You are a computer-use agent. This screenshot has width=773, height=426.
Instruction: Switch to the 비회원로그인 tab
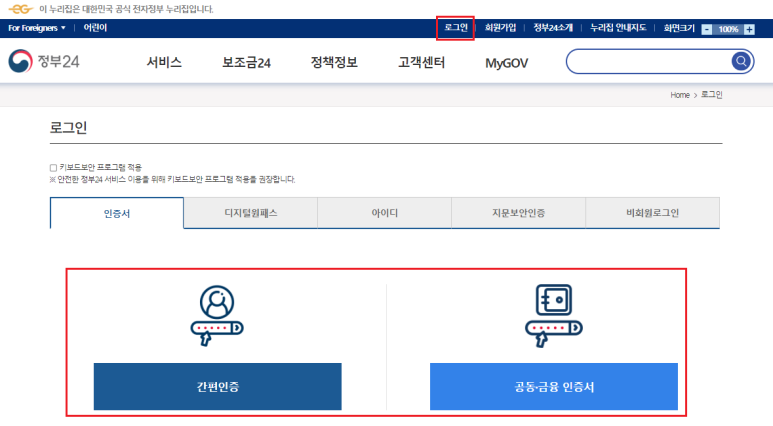point(653,213)
